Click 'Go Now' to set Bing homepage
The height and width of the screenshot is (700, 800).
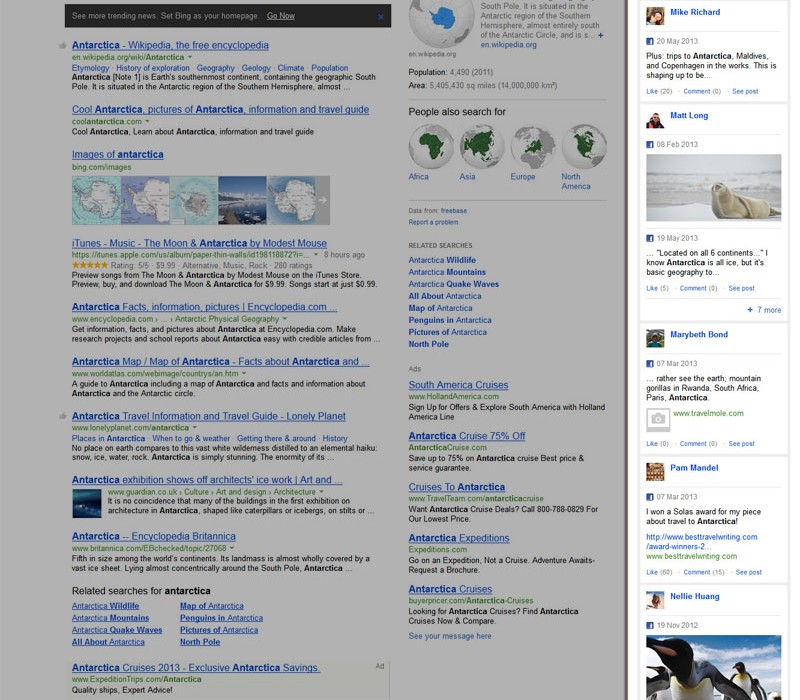click(x=280, y=16)
